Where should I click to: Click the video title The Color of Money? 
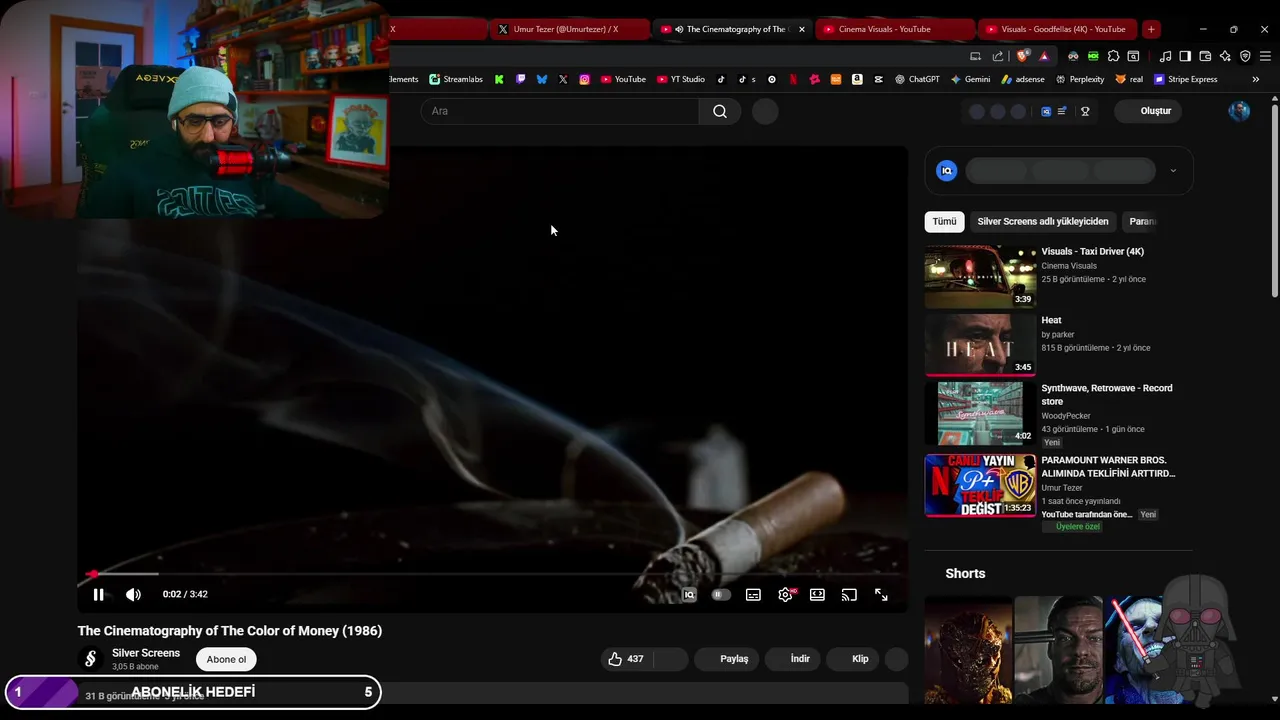230,631
